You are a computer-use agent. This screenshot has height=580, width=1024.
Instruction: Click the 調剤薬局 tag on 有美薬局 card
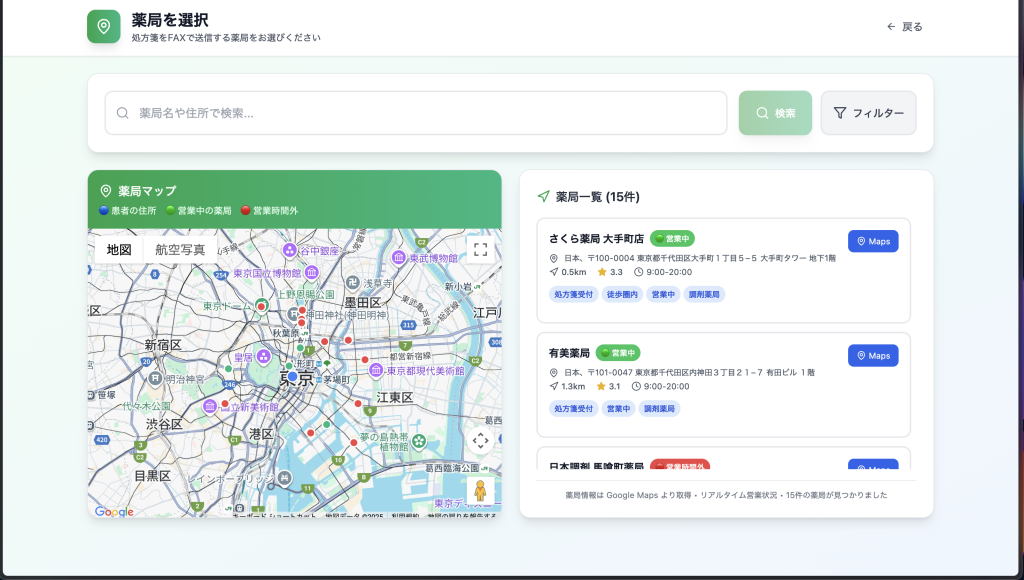659,409
